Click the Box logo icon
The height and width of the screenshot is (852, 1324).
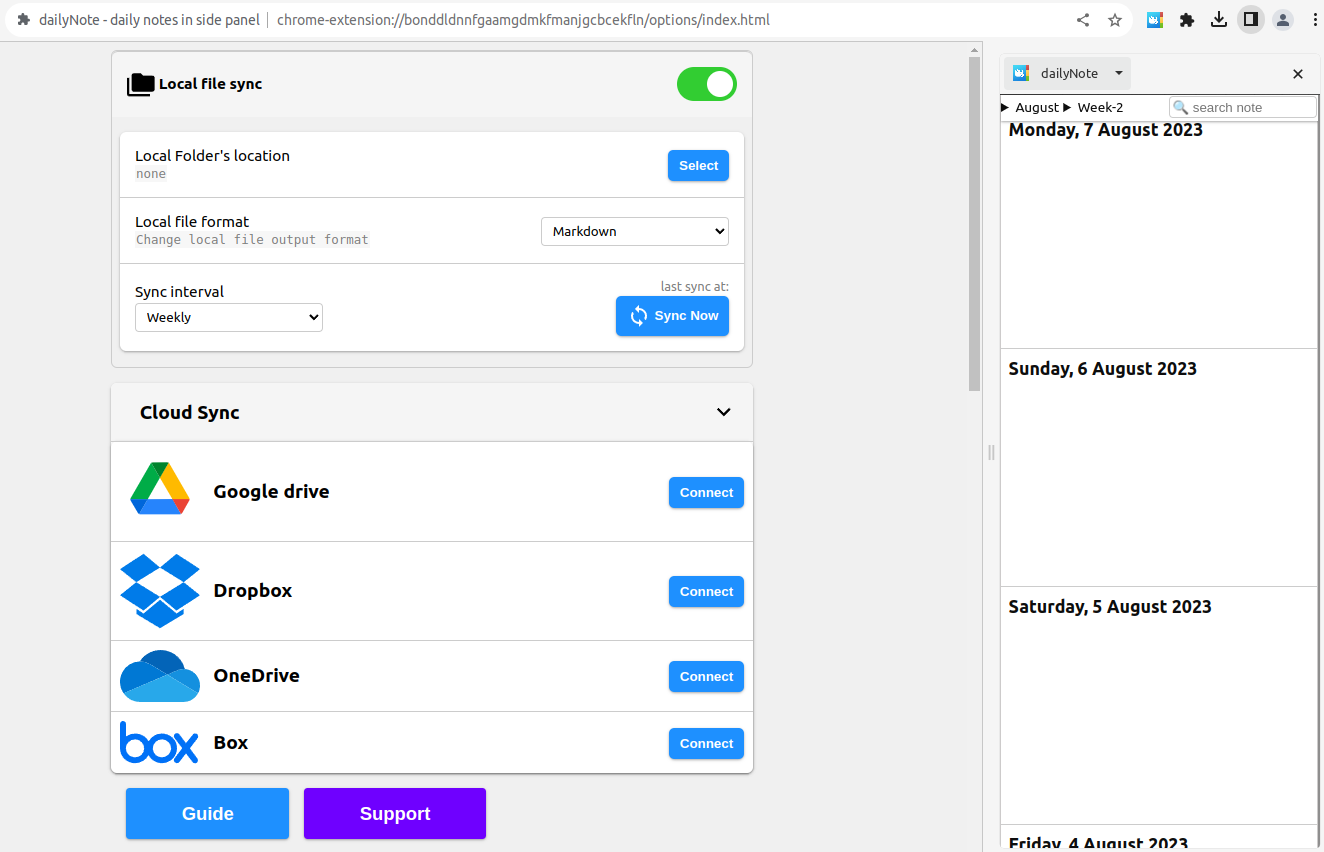[x=159, y=743]
